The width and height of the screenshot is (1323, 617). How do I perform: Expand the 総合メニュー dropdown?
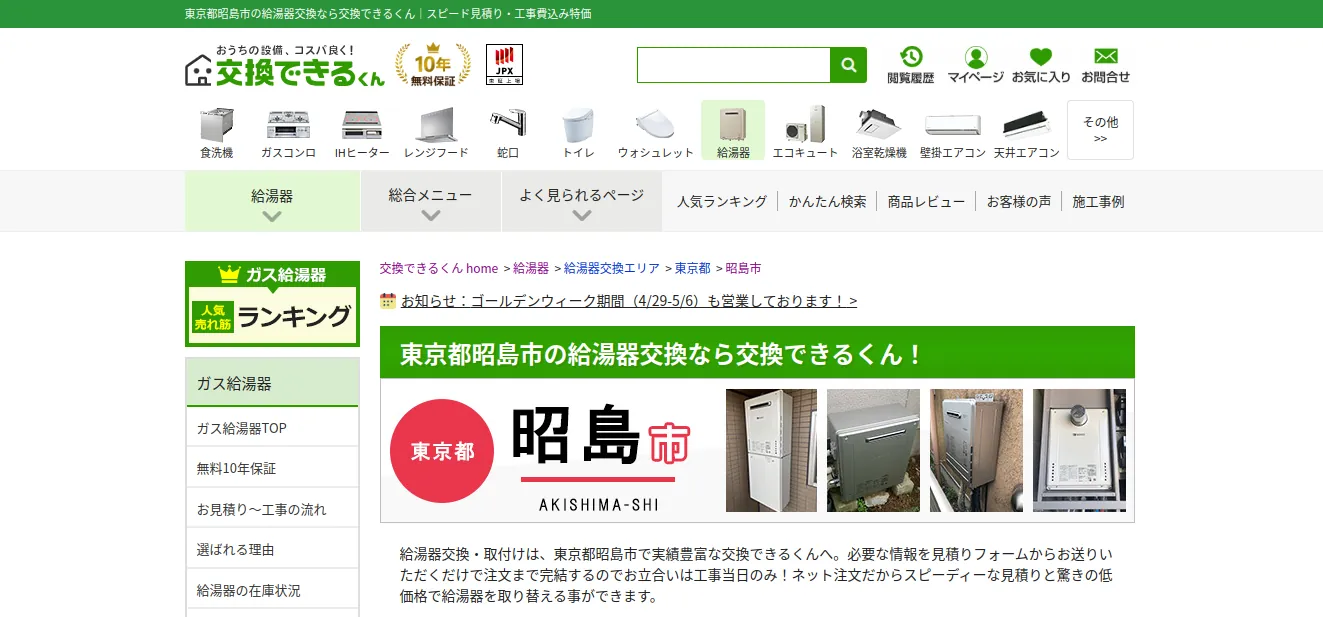(431, 201)
